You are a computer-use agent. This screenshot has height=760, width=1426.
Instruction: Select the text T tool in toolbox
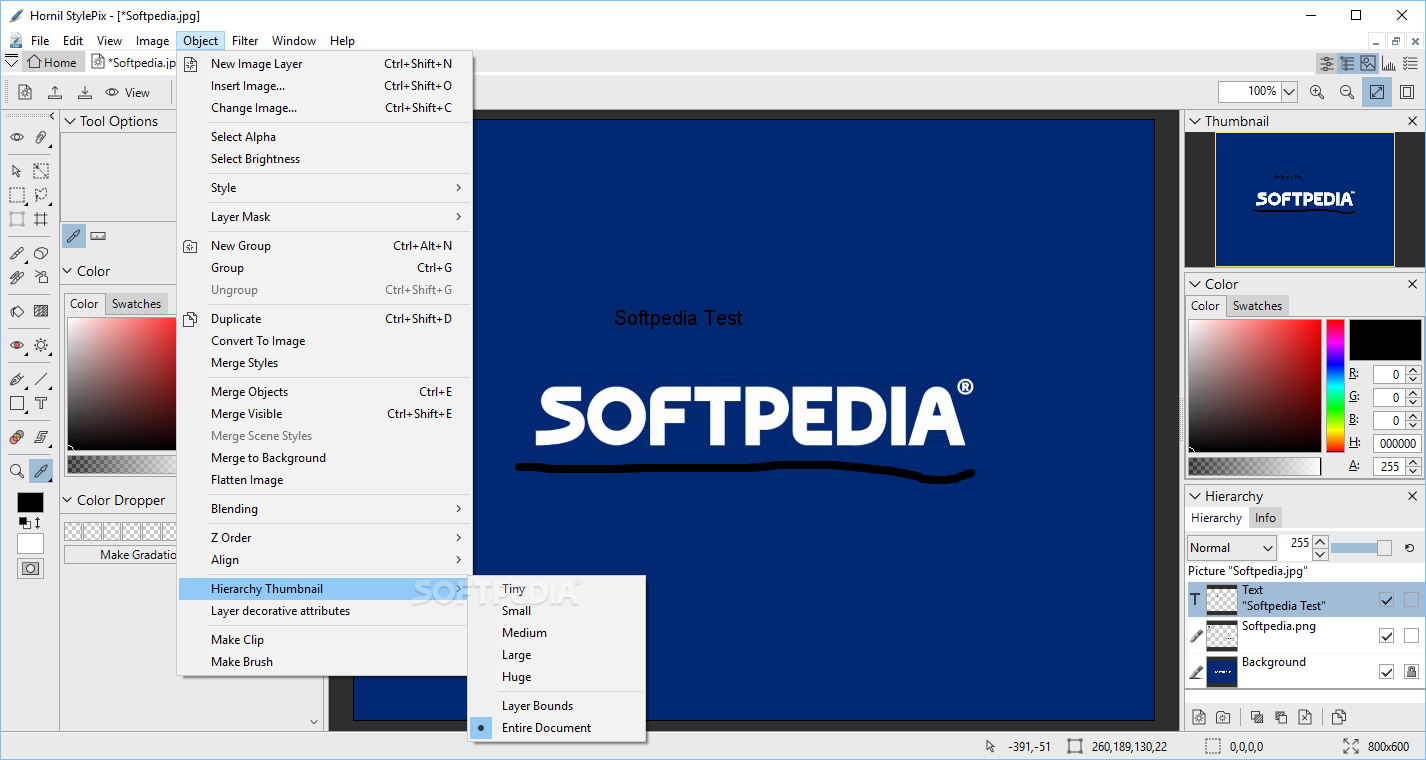pyautogui.click(x=41, y=403)
